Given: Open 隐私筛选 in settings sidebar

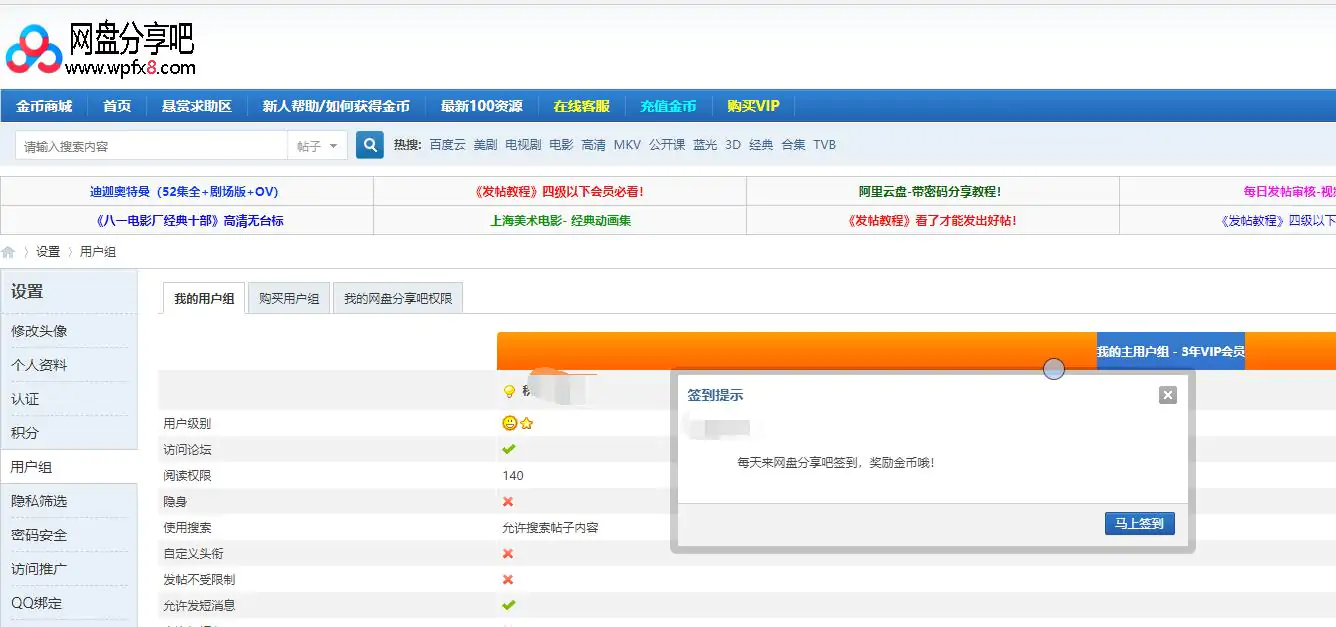Looking at the screenshot, I should (x=39, y=501).
